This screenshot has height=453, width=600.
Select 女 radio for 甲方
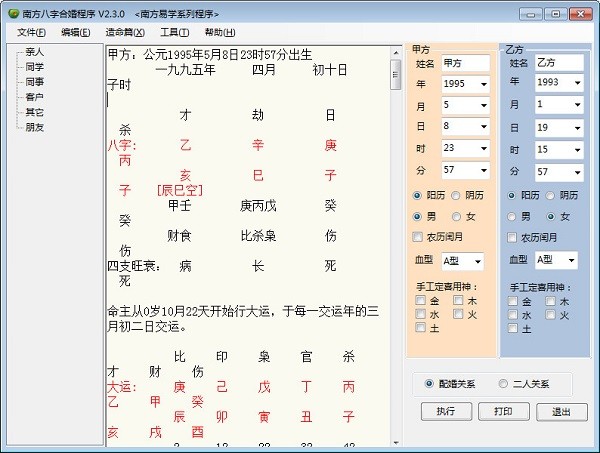(456, 217)
